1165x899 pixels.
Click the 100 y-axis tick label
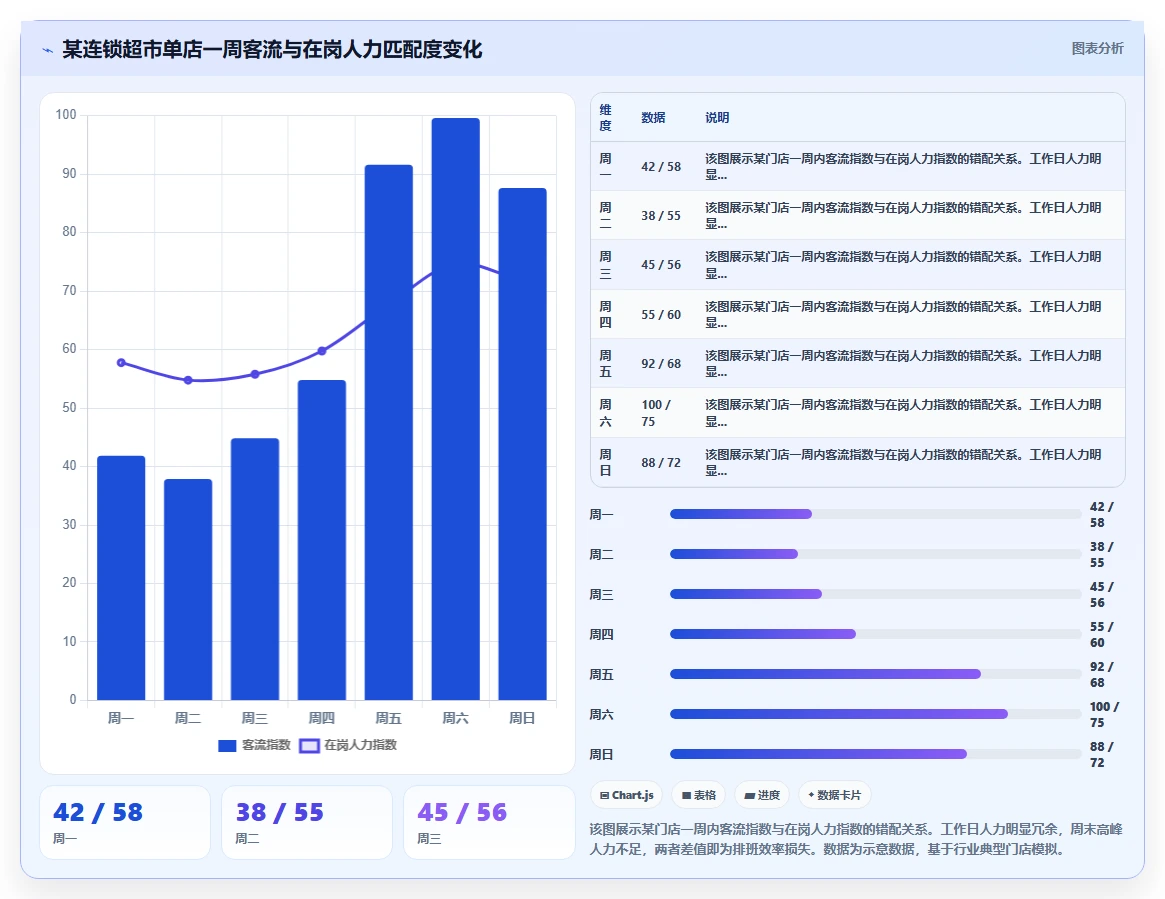[66, 114]
